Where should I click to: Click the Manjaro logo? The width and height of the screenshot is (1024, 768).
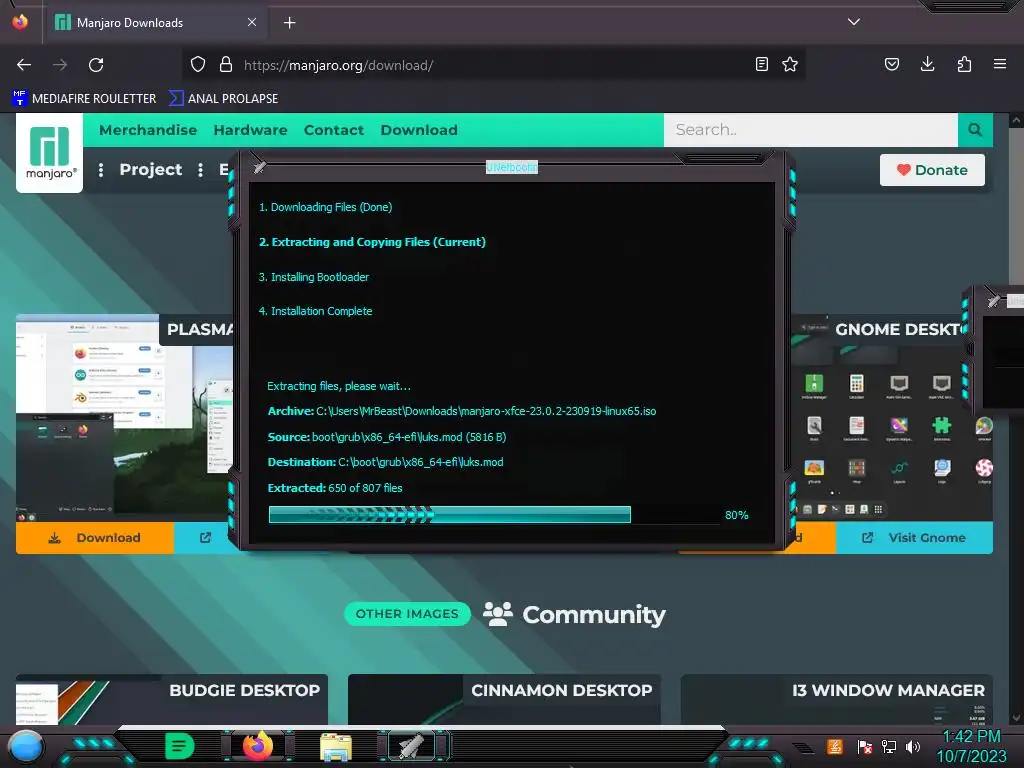pyautogui.click(x=50, y=153)
